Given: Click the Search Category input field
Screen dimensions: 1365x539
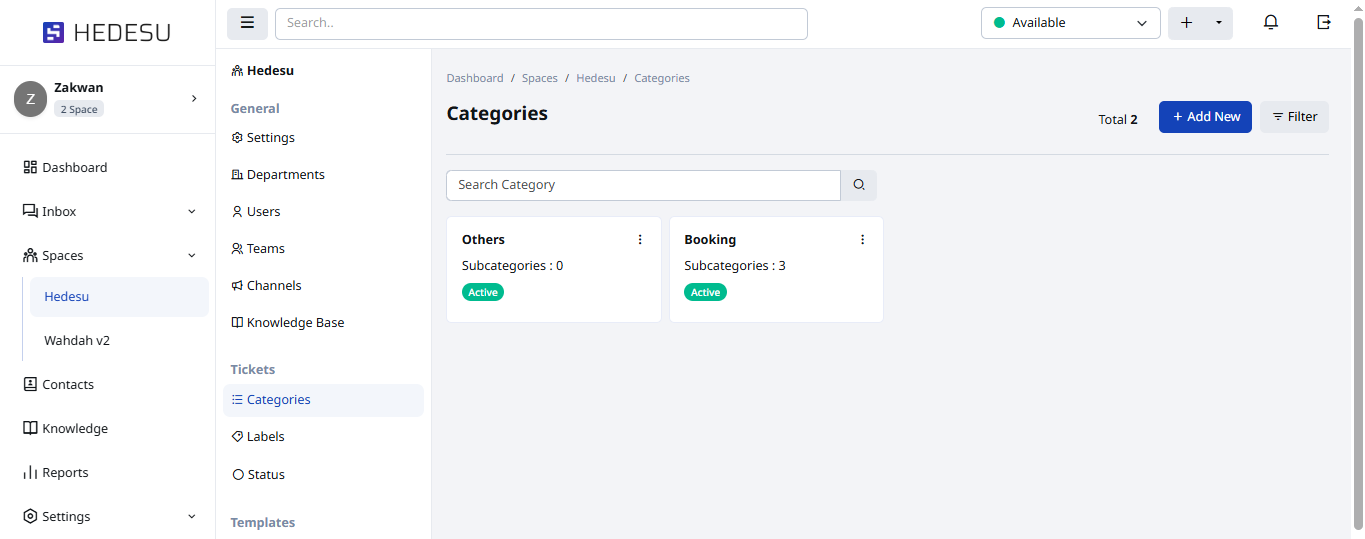Looking at the screenshot, I should (x=643, y=185).
